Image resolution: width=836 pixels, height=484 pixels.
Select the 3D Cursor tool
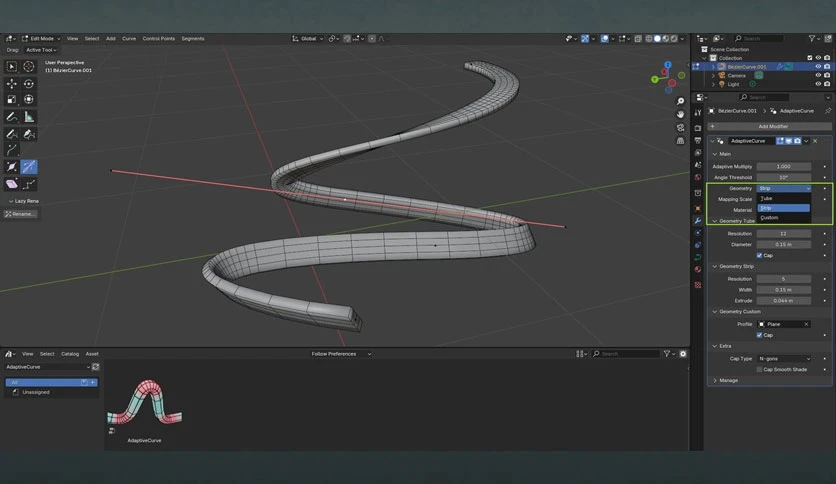(x=29, y=66)
